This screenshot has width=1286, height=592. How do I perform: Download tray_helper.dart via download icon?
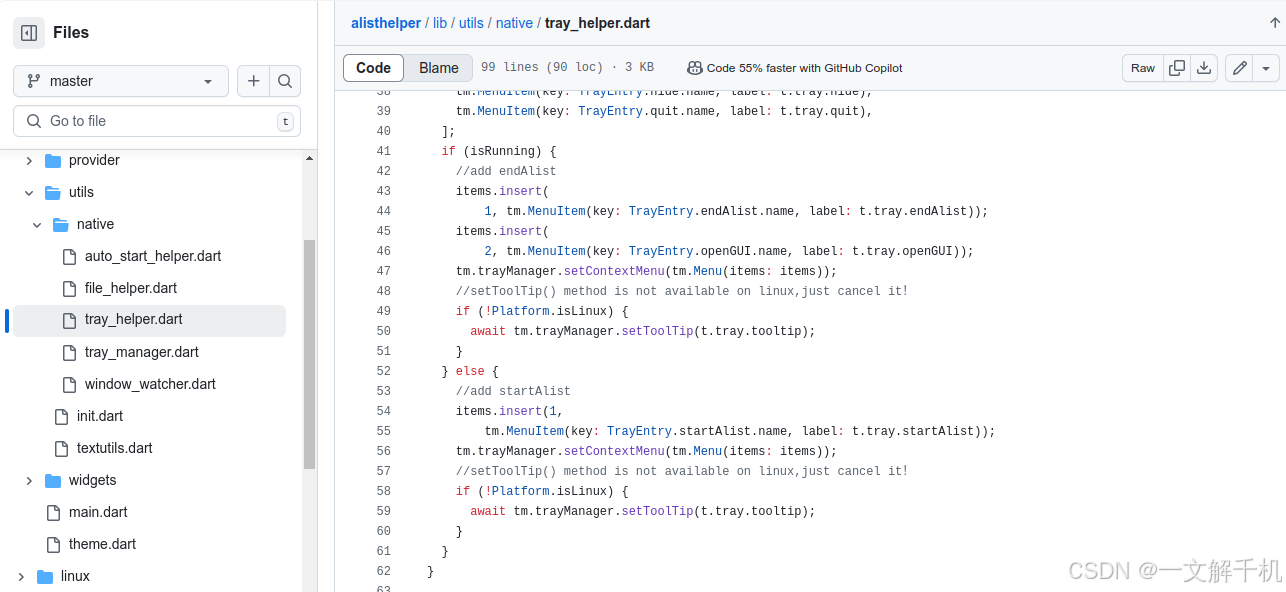[x=1204, y=68]
